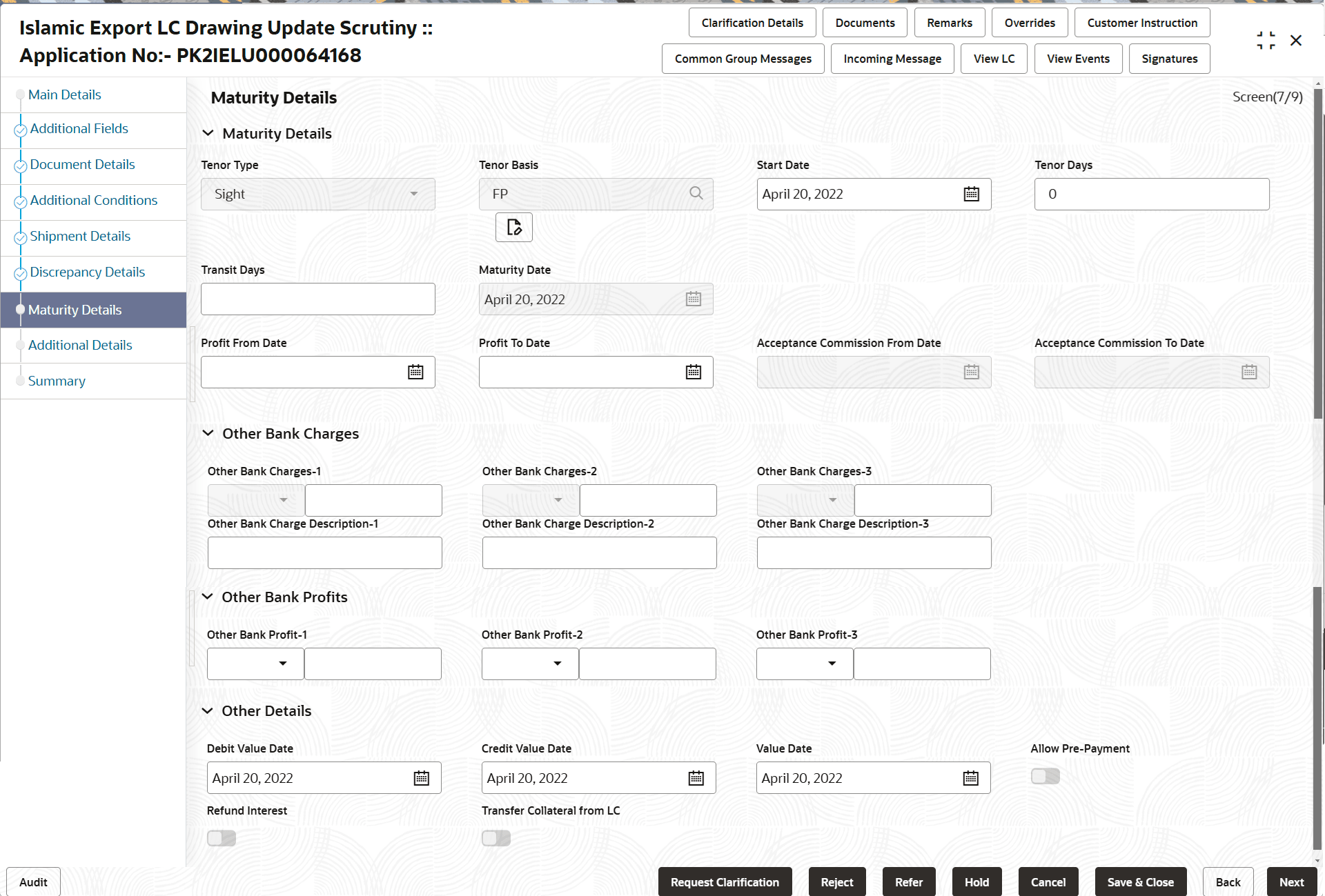
Task: Click the edit document icon below Tenor Basis
Action: (x=513, y=228)
